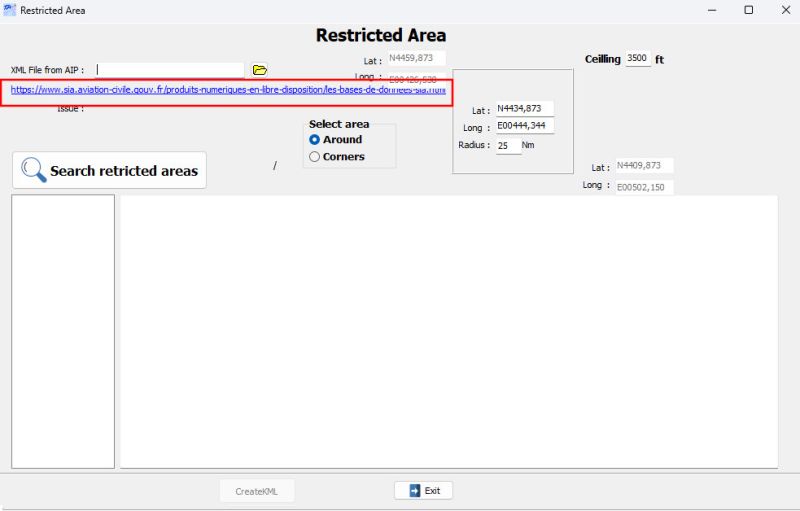Image resolution: width=800 pixels, height=511 pixels.
Task: Click the Ceiling field showing 3500
Action: [638, 59]
